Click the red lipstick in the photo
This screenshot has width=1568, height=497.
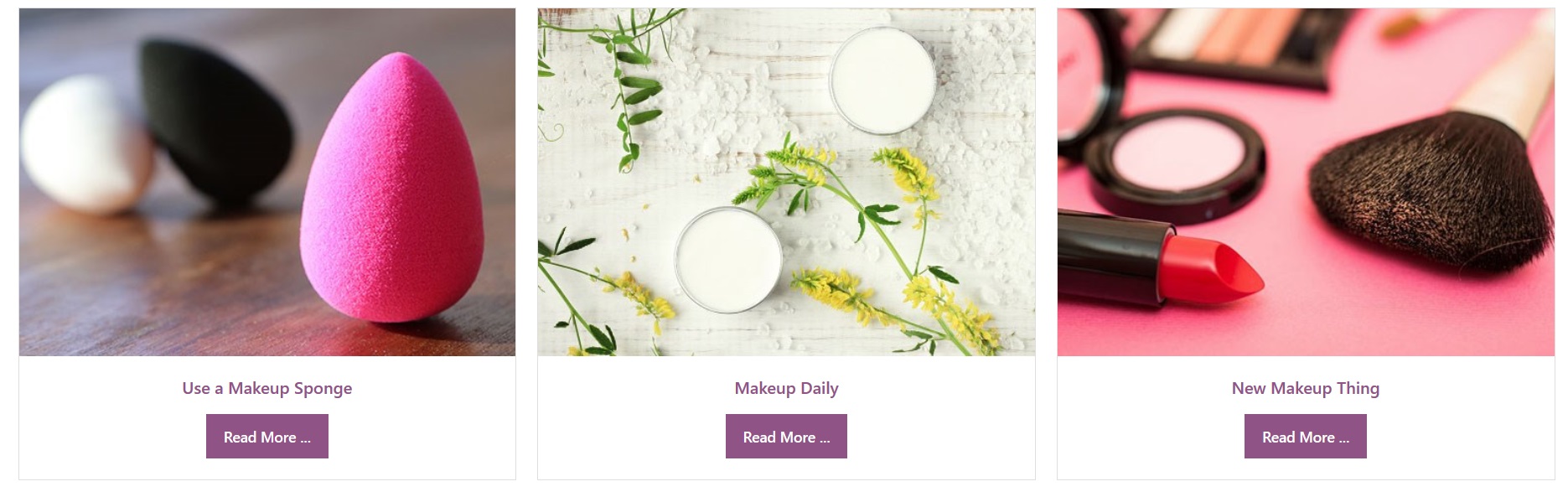click(1161, 258)
